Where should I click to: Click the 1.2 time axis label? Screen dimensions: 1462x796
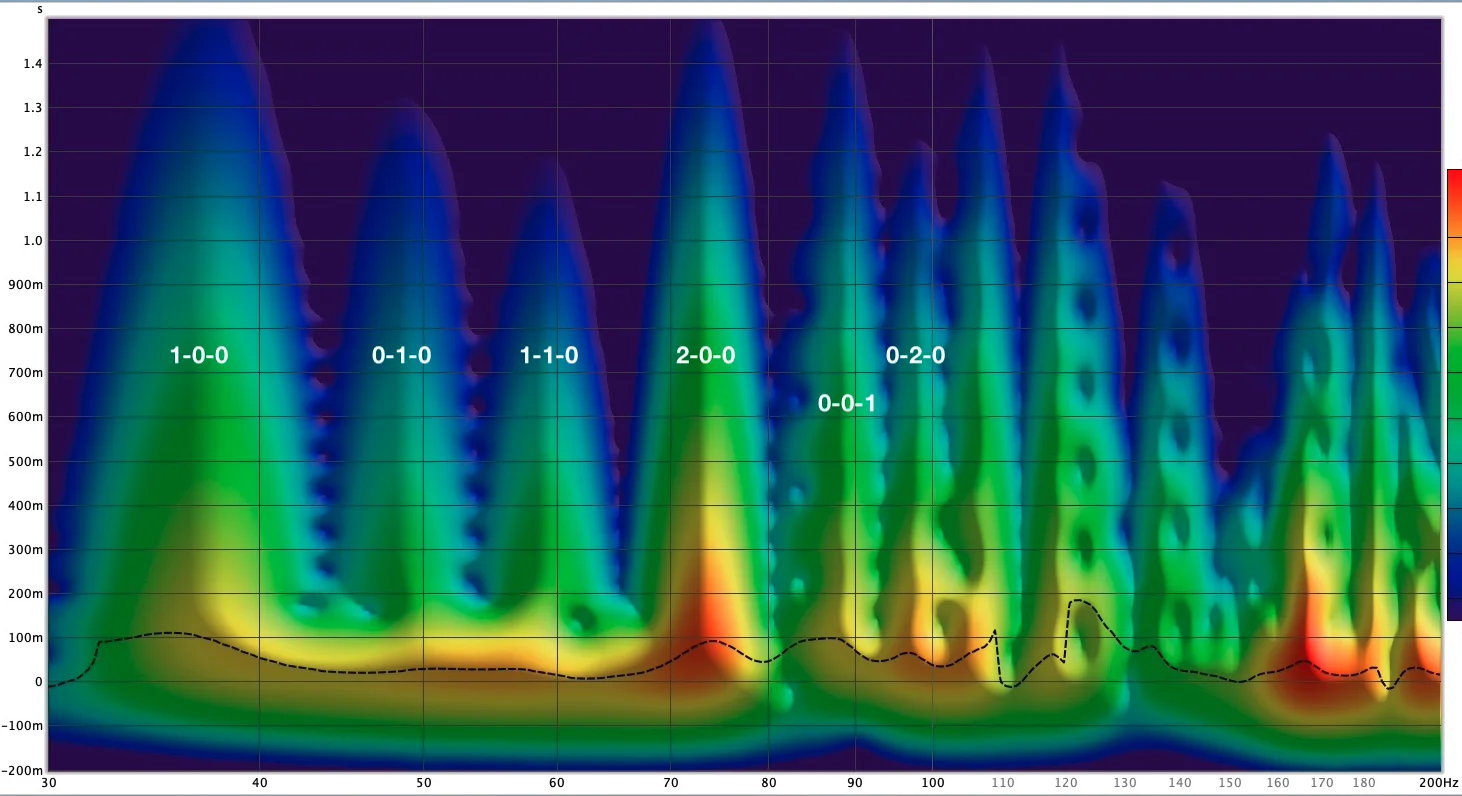click(x=33, y=152)
